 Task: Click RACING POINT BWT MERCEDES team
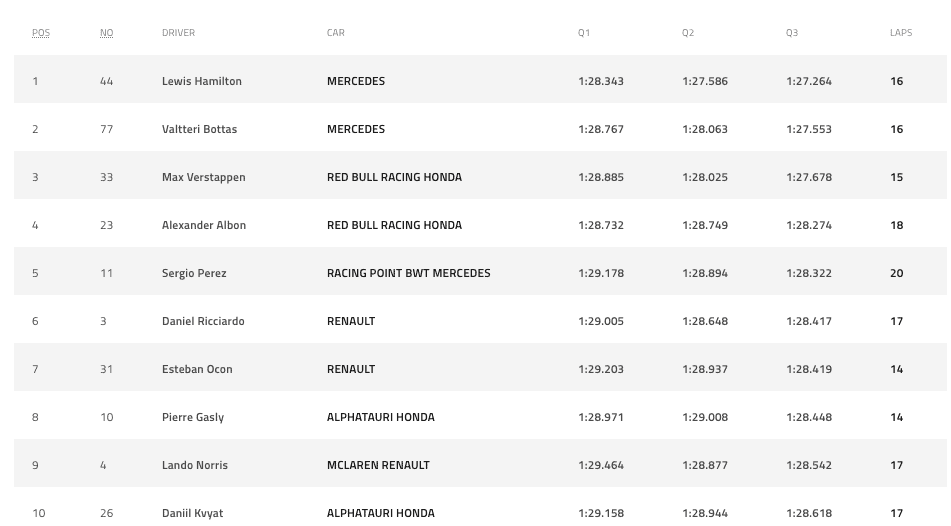point(408,273)
